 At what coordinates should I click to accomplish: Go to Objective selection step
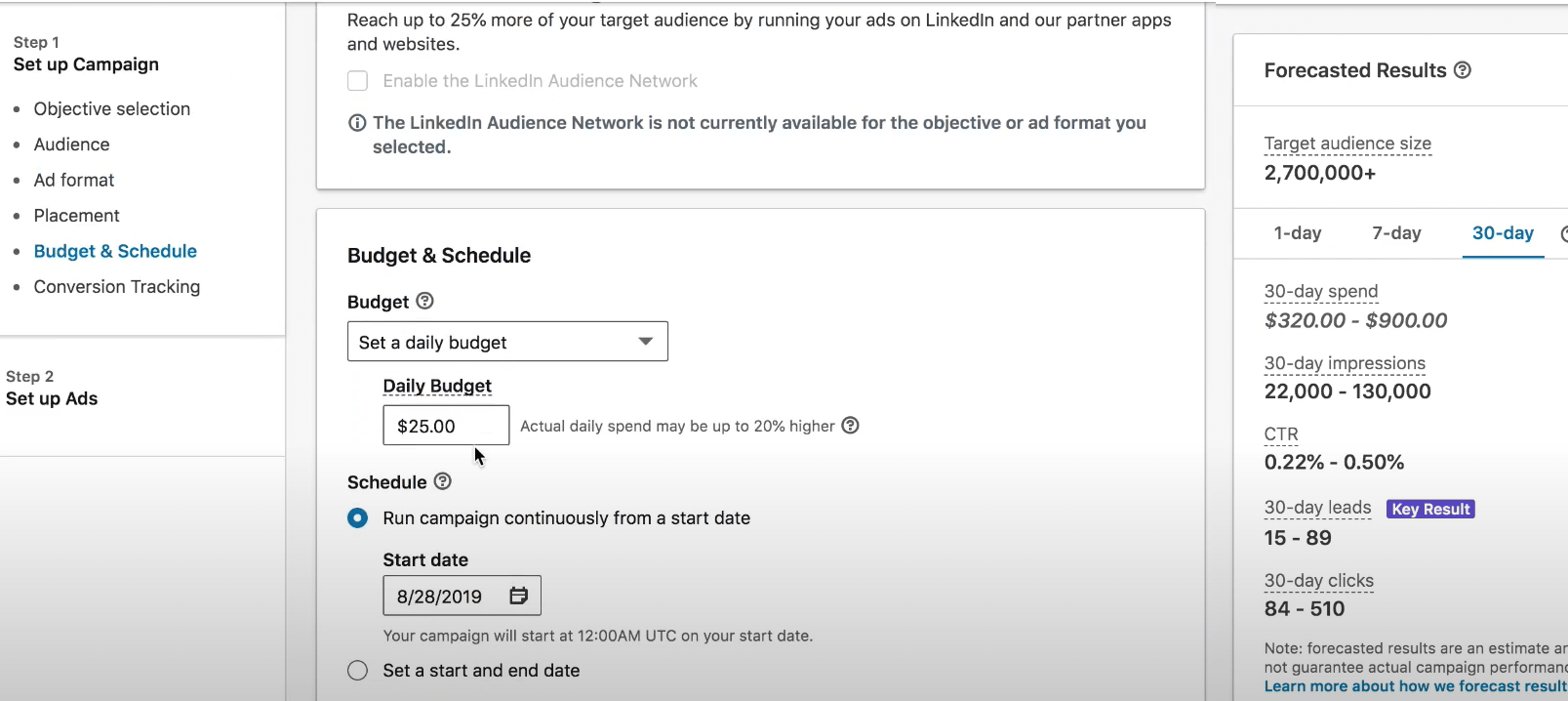pyautogui.click(x=112, y=109)
